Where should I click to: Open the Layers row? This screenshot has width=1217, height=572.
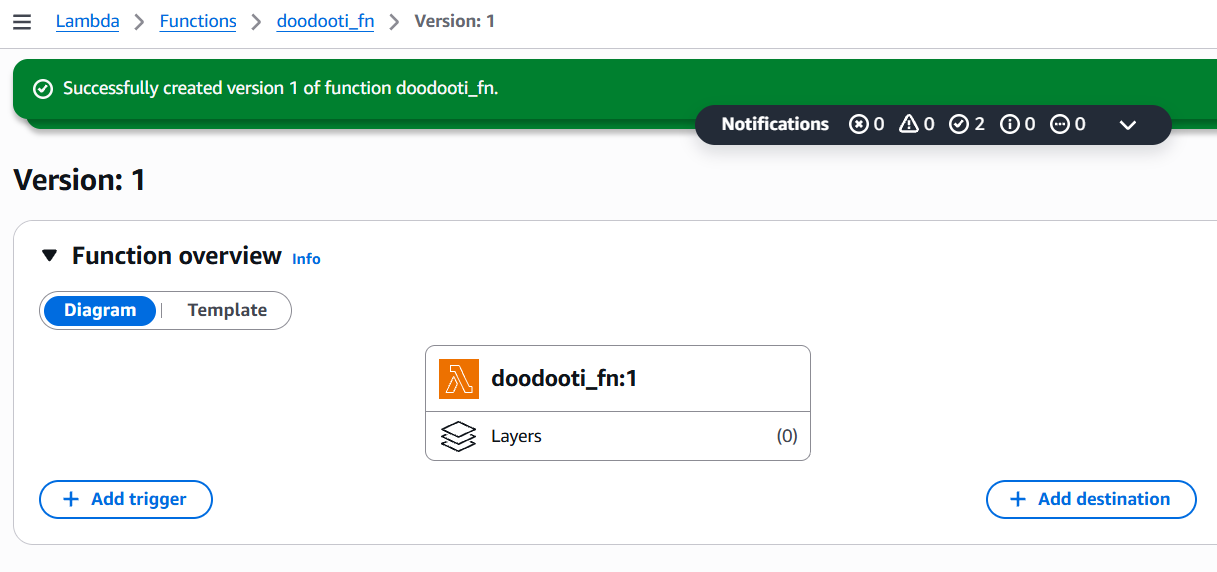pos(618,436)
